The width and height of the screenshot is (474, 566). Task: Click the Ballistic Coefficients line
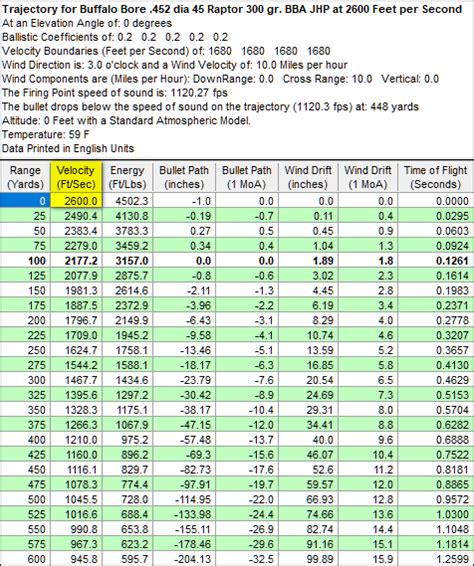coord(115,37)
